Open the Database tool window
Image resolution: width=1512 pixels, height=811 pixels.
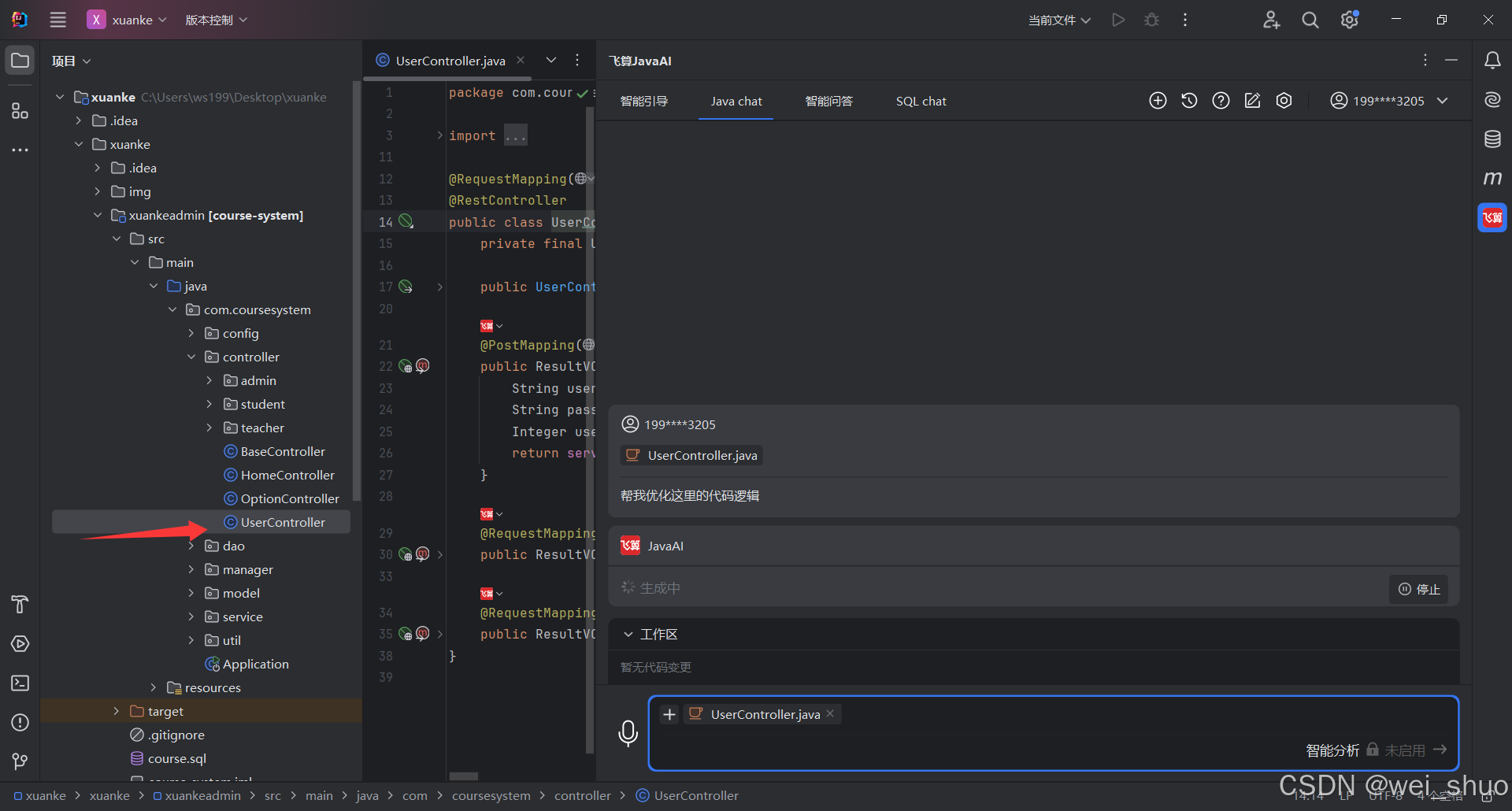pos(1492,139)
